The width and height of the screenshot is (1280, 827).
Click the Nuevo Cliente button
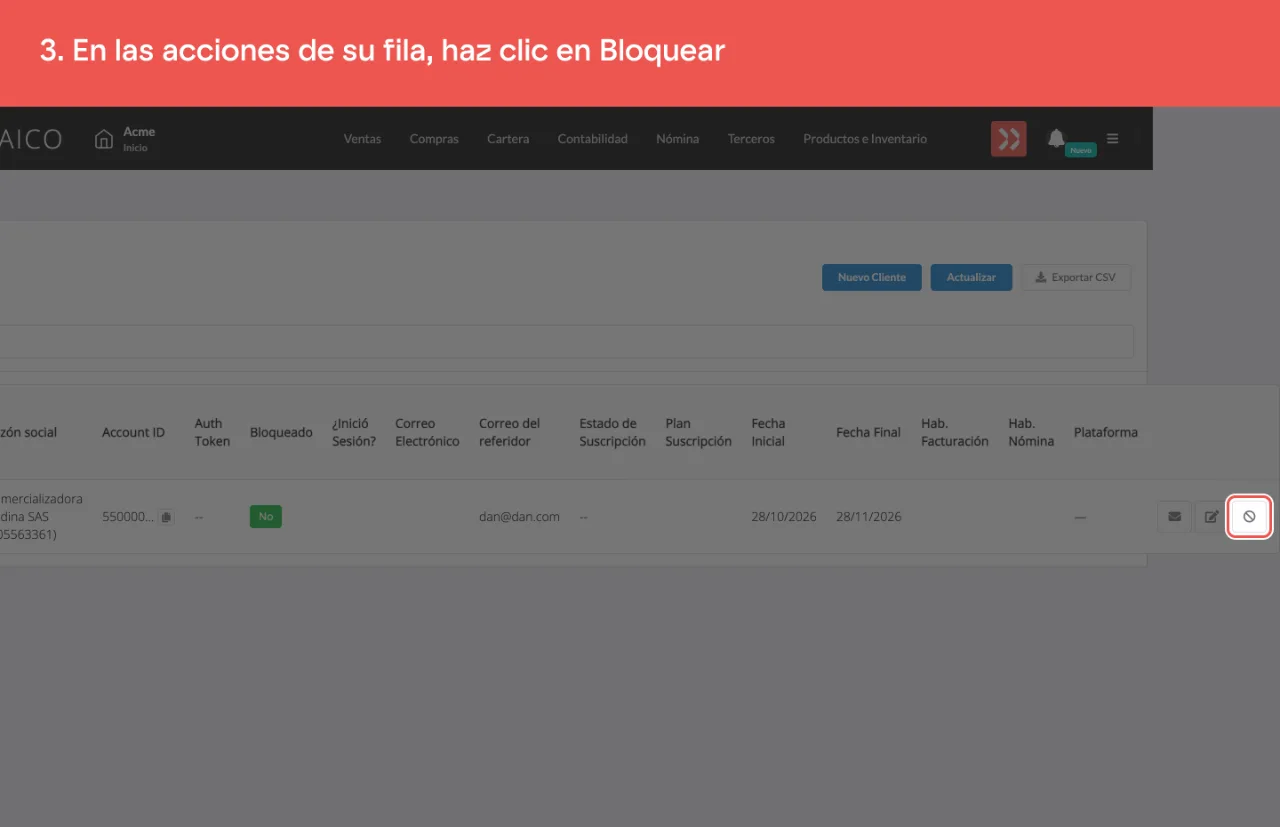(x=872, y=277)
